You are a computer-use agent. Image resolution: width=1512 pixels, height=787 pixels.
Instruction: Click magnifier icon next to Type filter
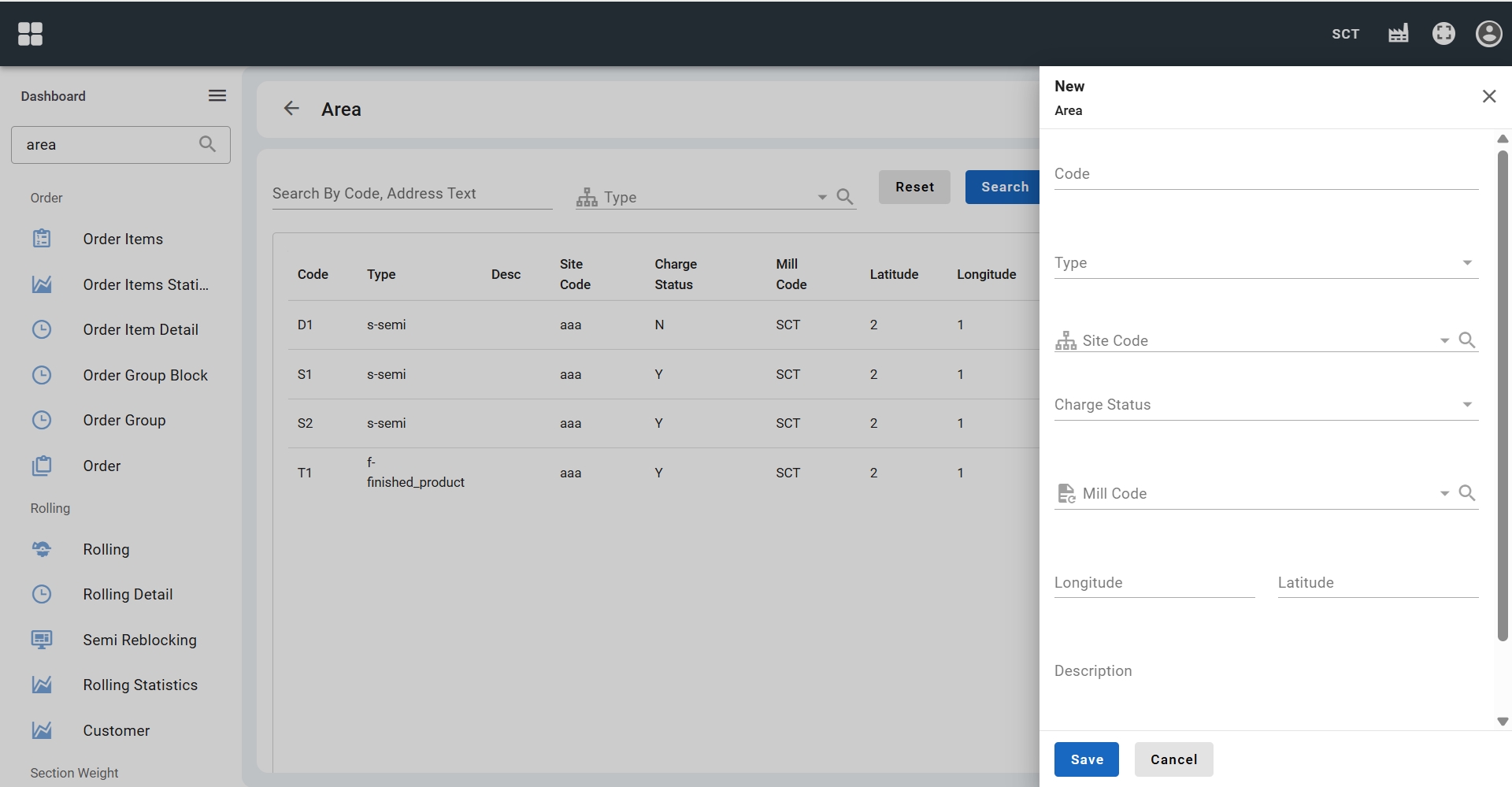[844, 197]
